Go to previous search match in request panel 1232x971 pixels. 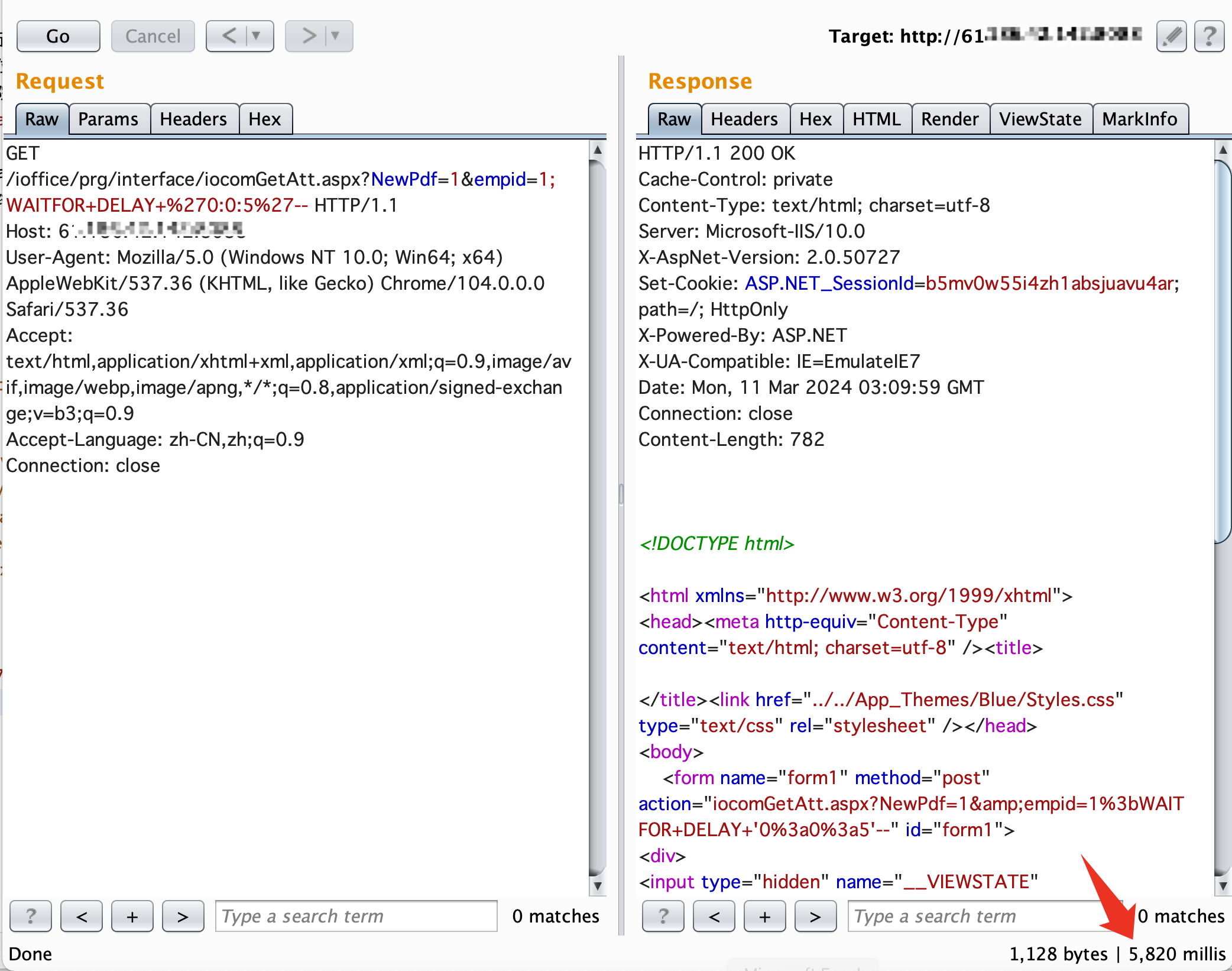[81, 916]
